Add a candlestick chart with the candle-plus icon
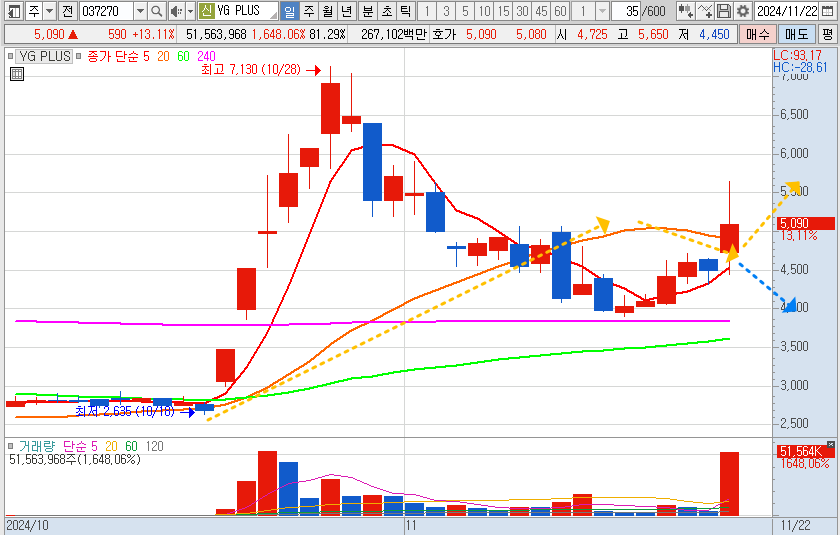 pyautogui.click(x=685, y=11)
